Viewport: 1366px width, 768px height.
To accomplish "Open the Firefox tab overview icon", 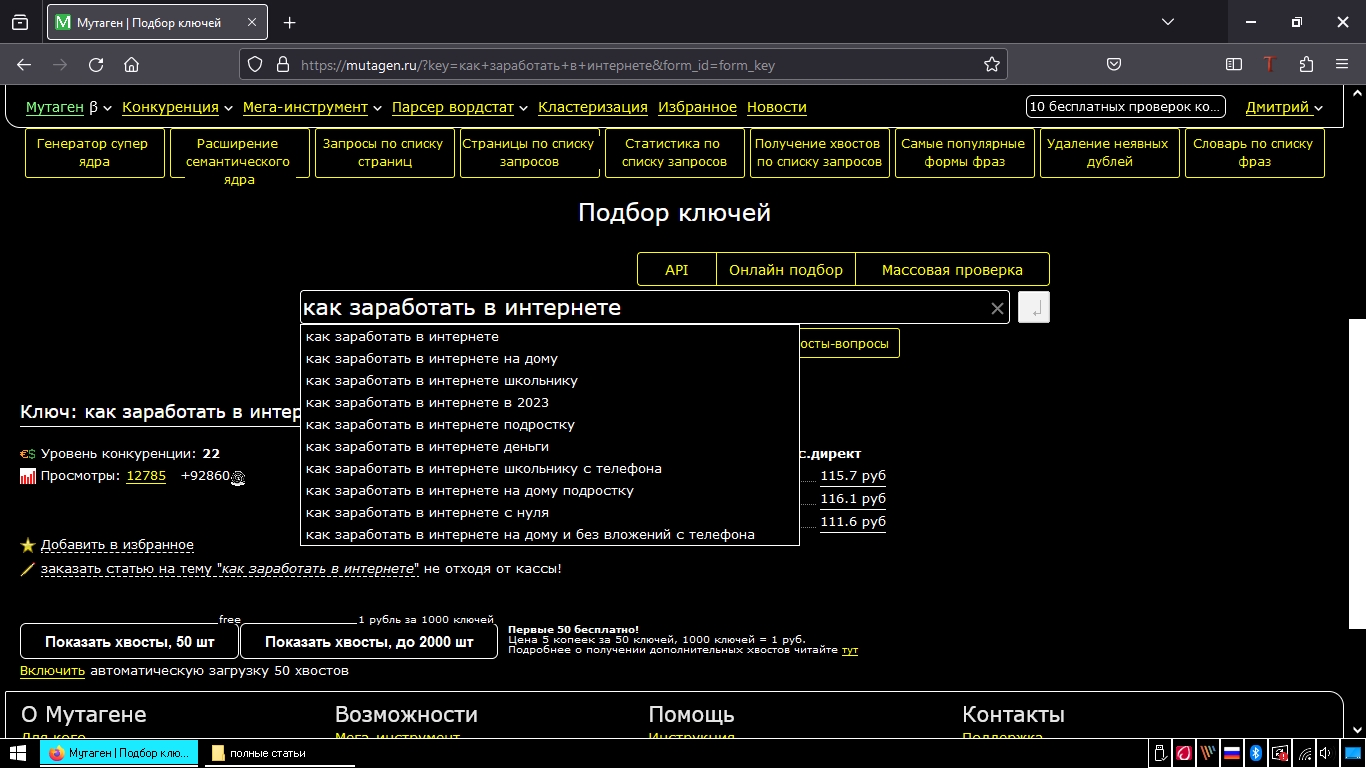I will tap(20, 22).
